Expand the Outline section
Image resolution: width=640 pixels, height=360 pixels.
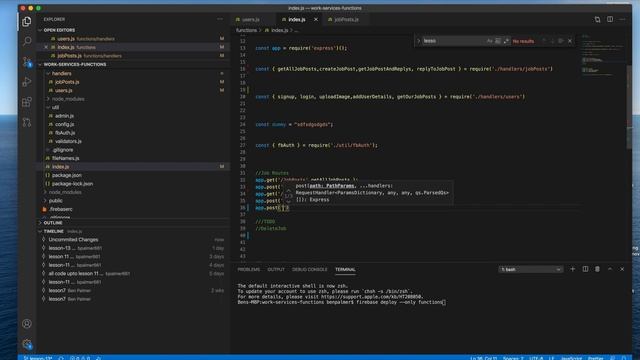(x=53, y=223)
